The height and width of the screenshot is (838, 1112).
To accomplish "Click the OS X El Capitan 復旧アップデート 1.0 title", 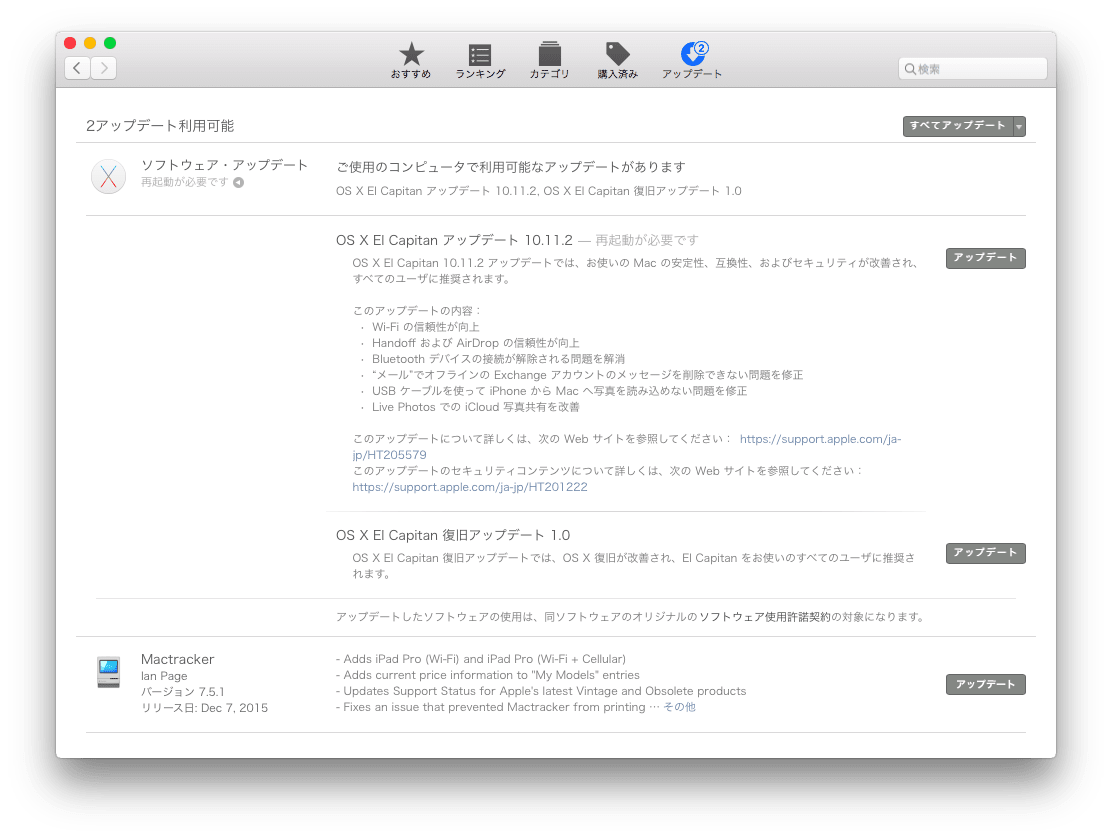I will [453, 535].
